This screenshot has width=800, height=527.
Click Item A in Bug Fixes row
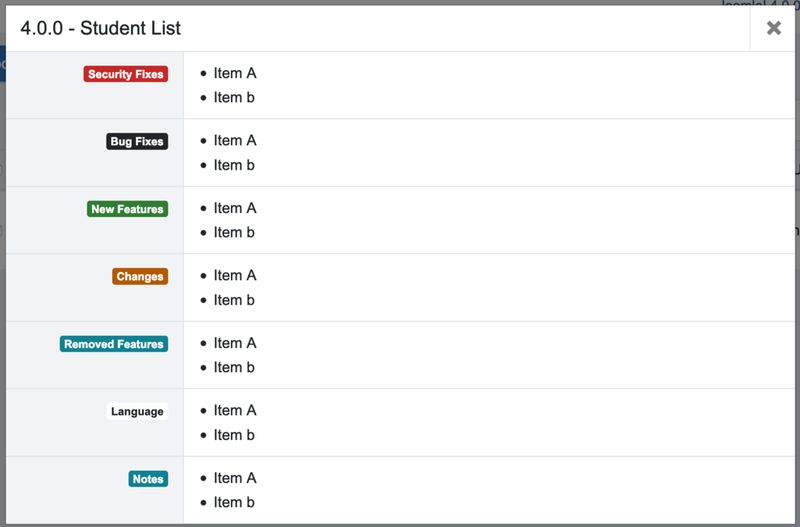[235, 140]
